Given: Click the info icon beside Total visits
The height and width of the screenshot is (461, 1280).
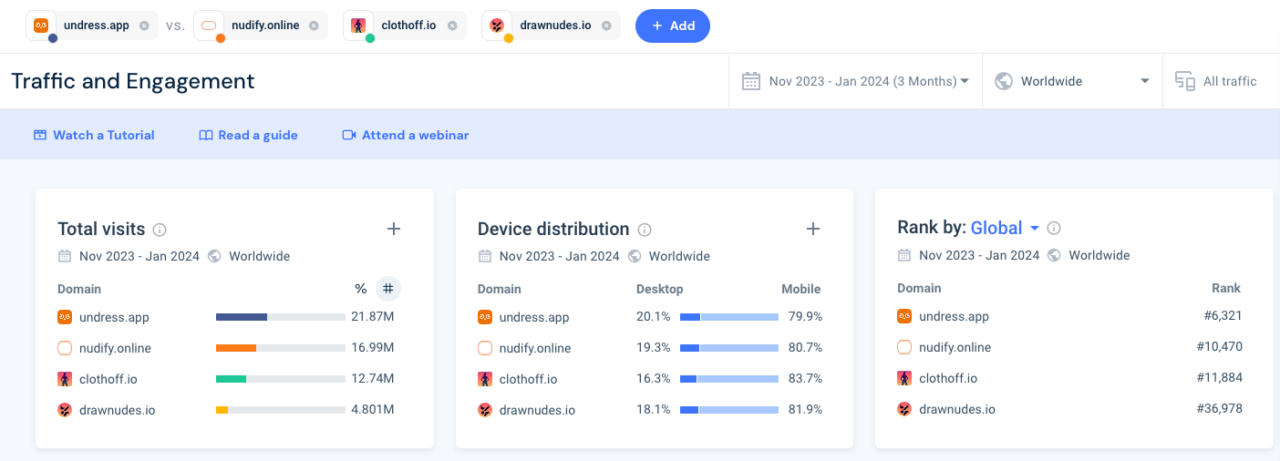Looking at the screenshot, I should pos(160,229).
